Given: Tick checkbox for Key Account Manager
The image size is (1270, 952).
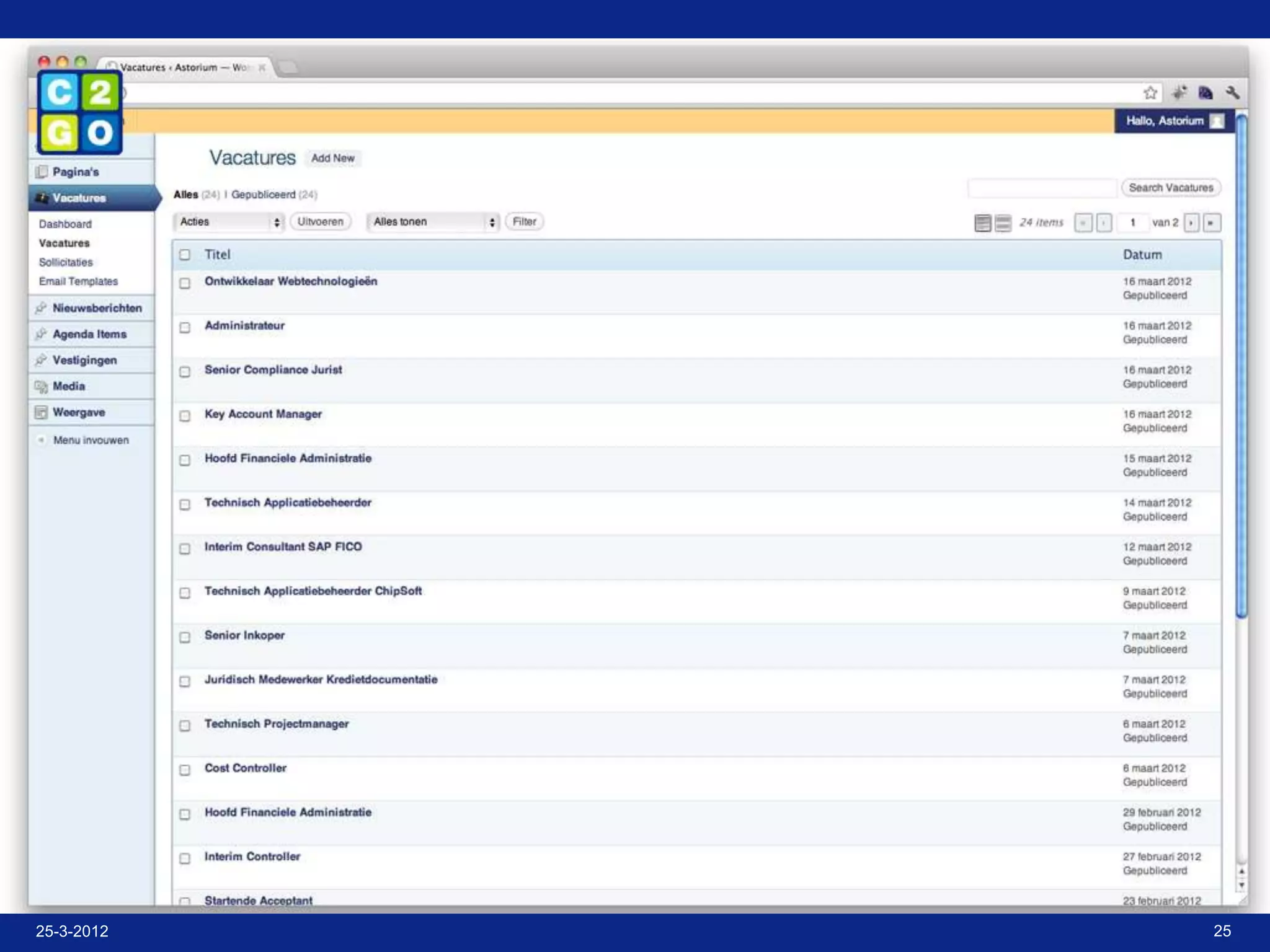Looking at the screenshot, I should (185, 416).
